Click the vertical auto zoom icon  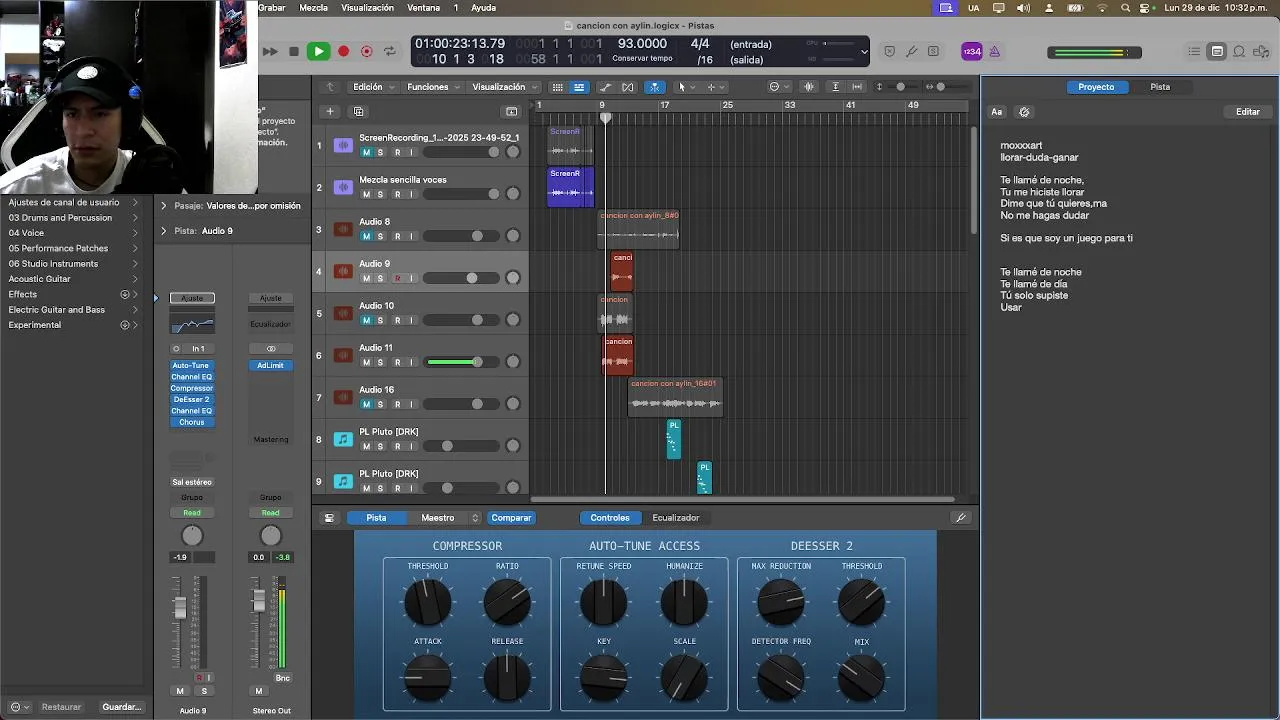(x=836, y=87)
